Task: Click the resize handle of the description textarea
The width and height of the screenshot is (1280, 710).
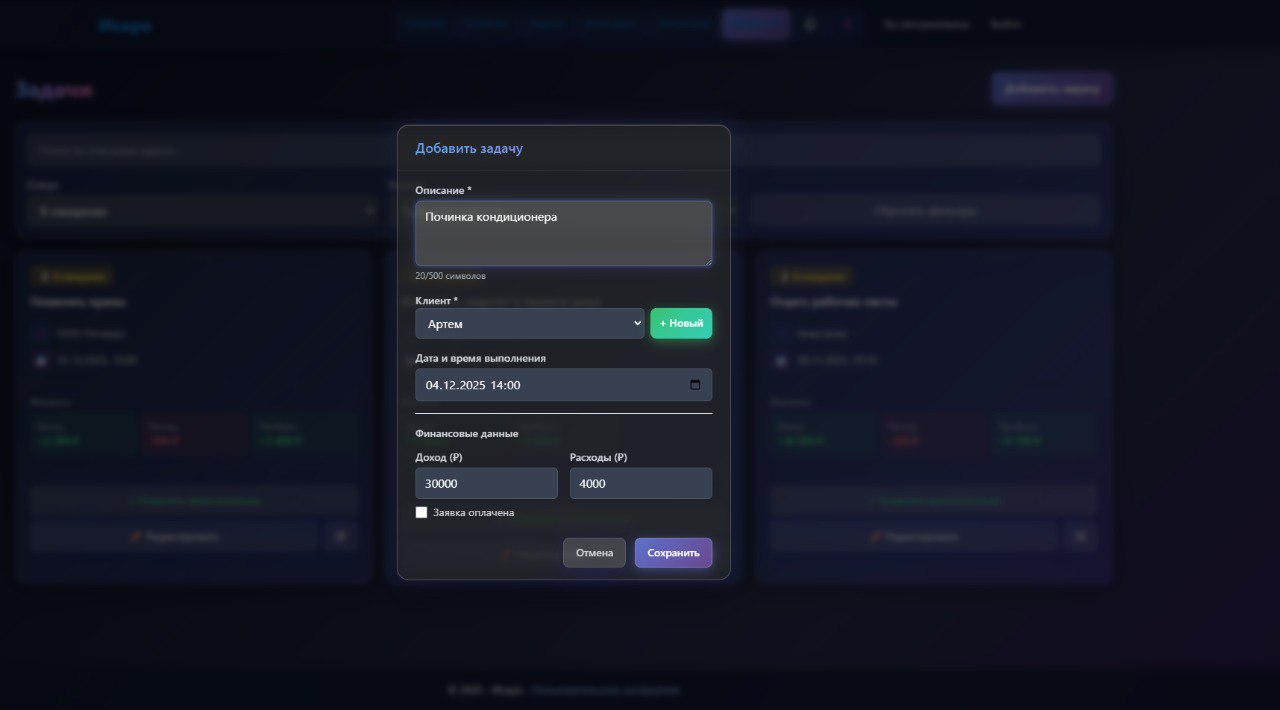Action: point(708,261)
